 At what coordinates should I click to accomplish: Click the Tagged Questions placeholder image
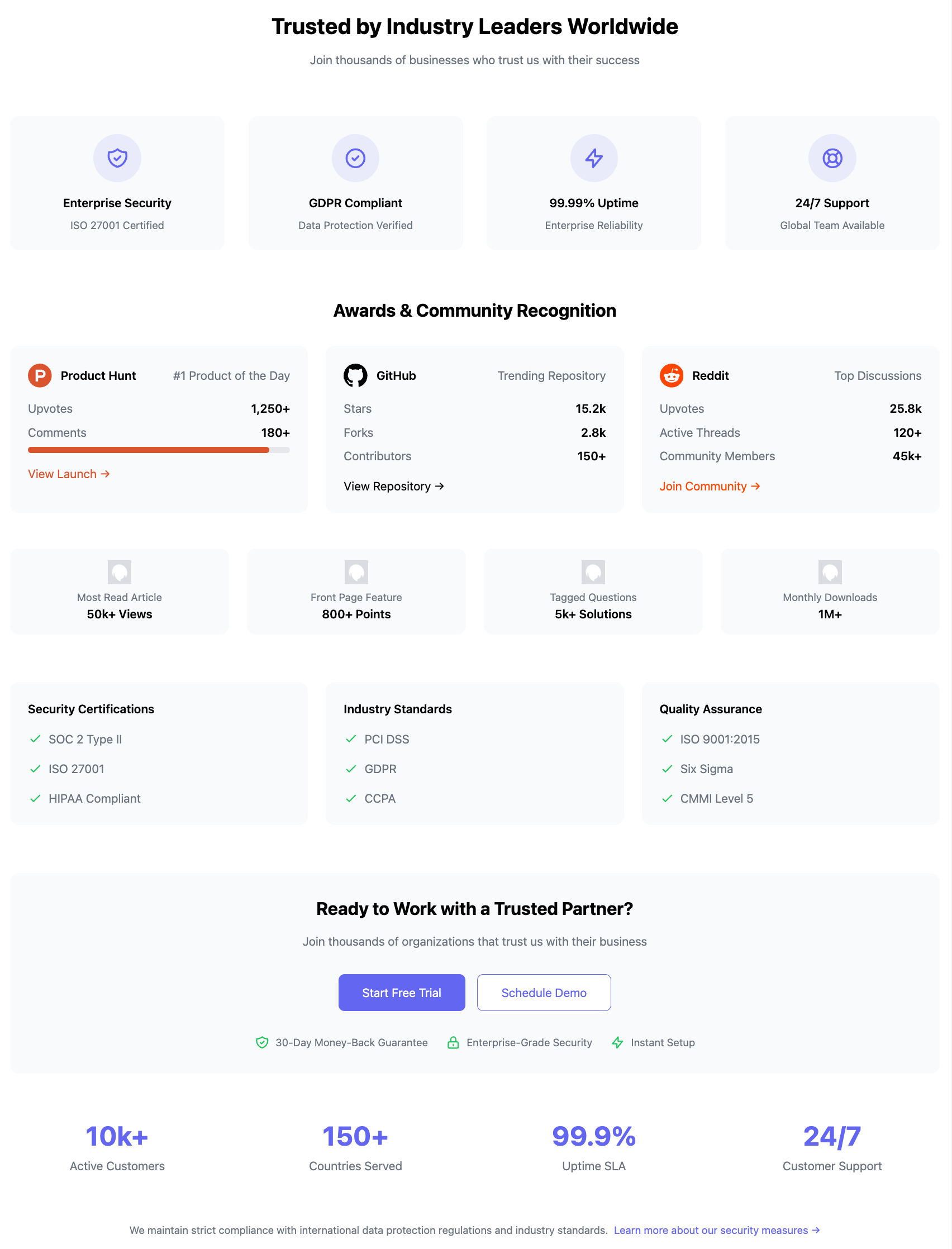pyautogui.click(x=593, y=572)
